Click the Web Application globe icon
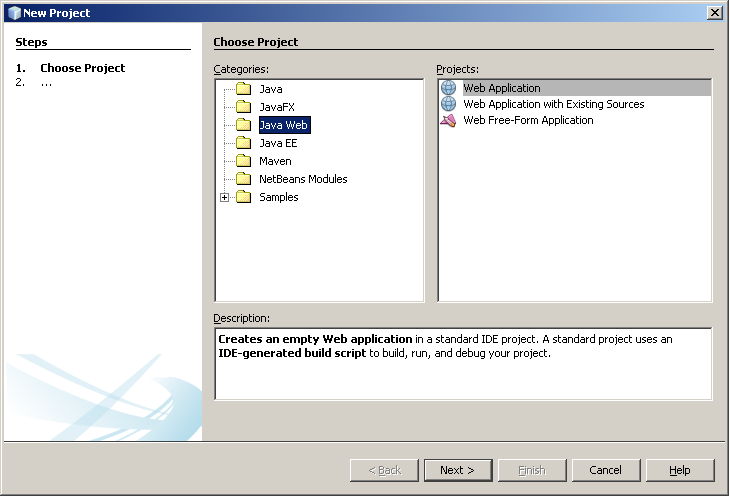This screenshot has height=496, width=730. [x=448, y=88]
